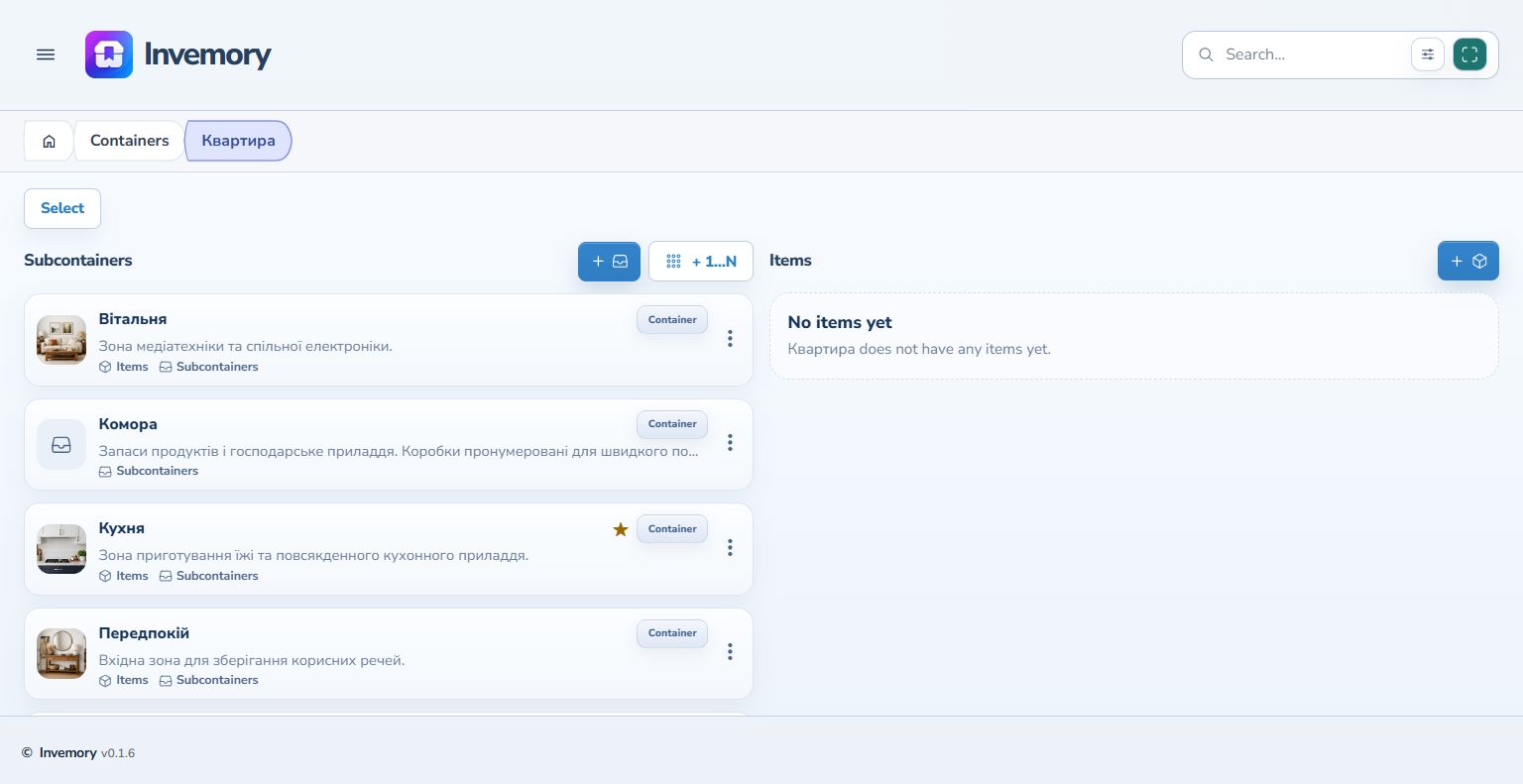Image resolution: width=1523 pixels, height=784 pixels.
Task: Click the Container badge on Вітальня
Action: [672, 319]
